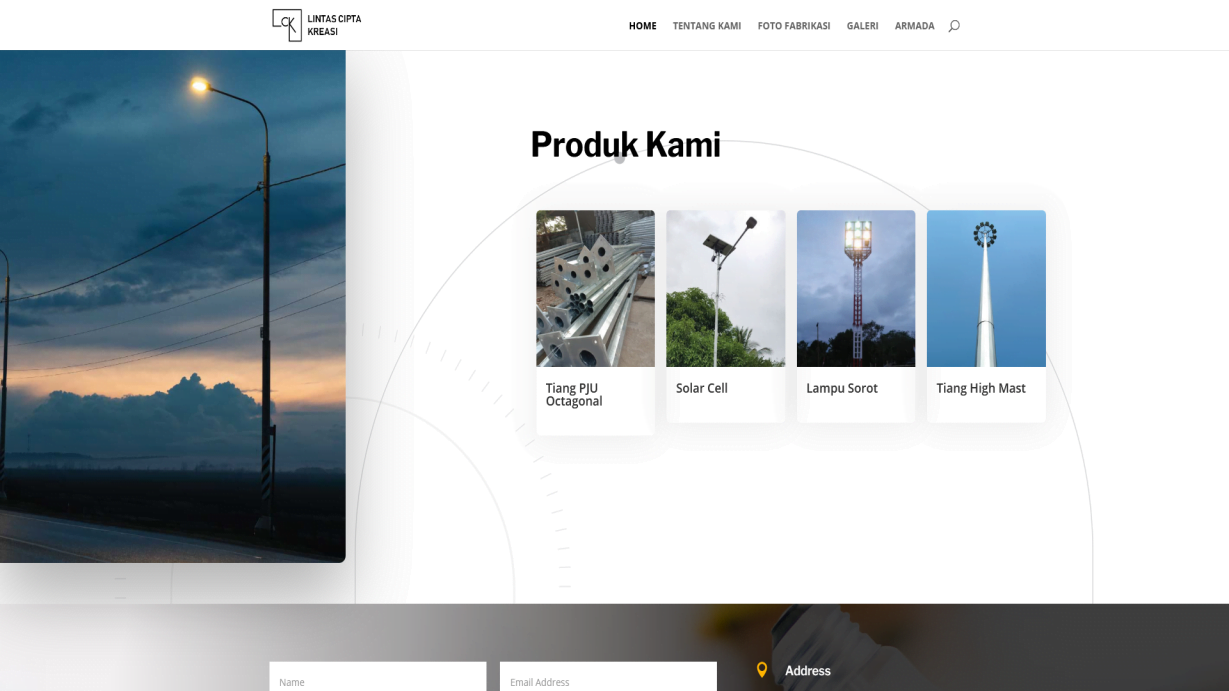This screenshot has height=691, width=1229.
Task: Visit the Tiang High Mast title link
Action: click(981, 388)
